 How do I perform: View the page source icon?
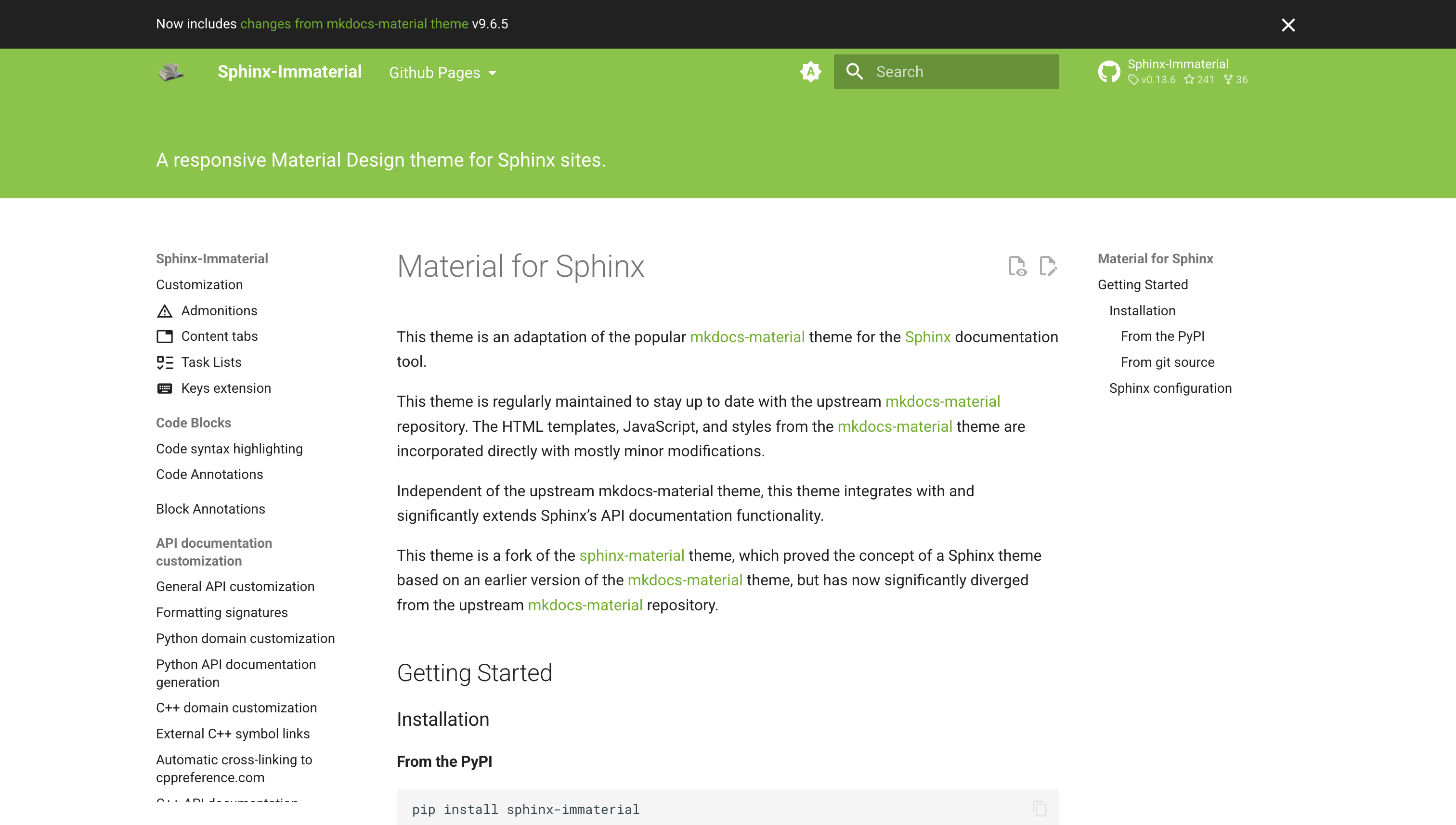pyautogui.click(x=1017, y=266)
